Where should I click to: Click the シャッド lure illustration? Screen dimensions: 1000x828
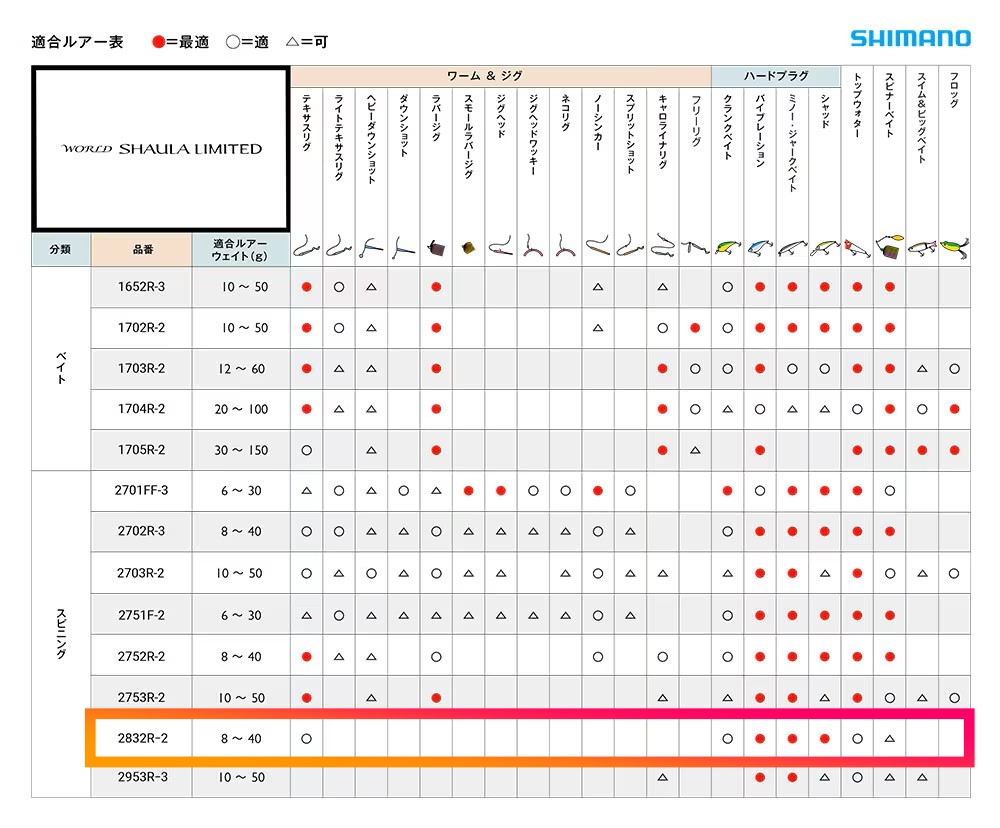pos(825,248)
